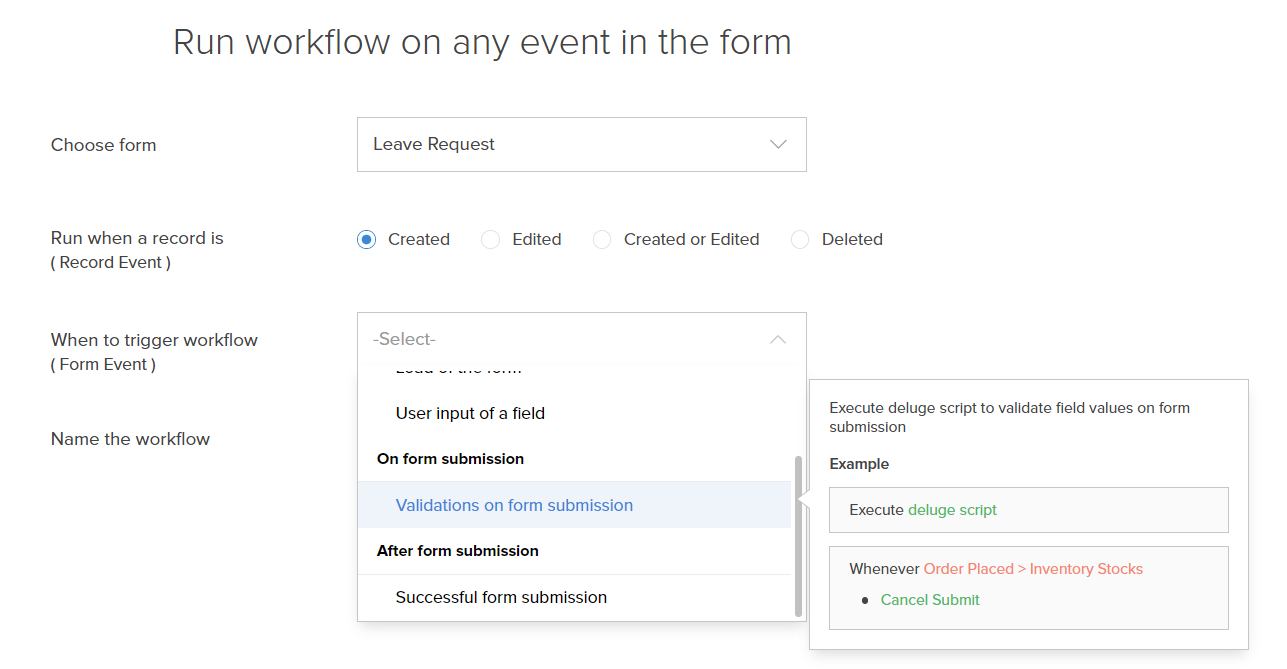Select "Validations on form submission" option

pos(514,505)
